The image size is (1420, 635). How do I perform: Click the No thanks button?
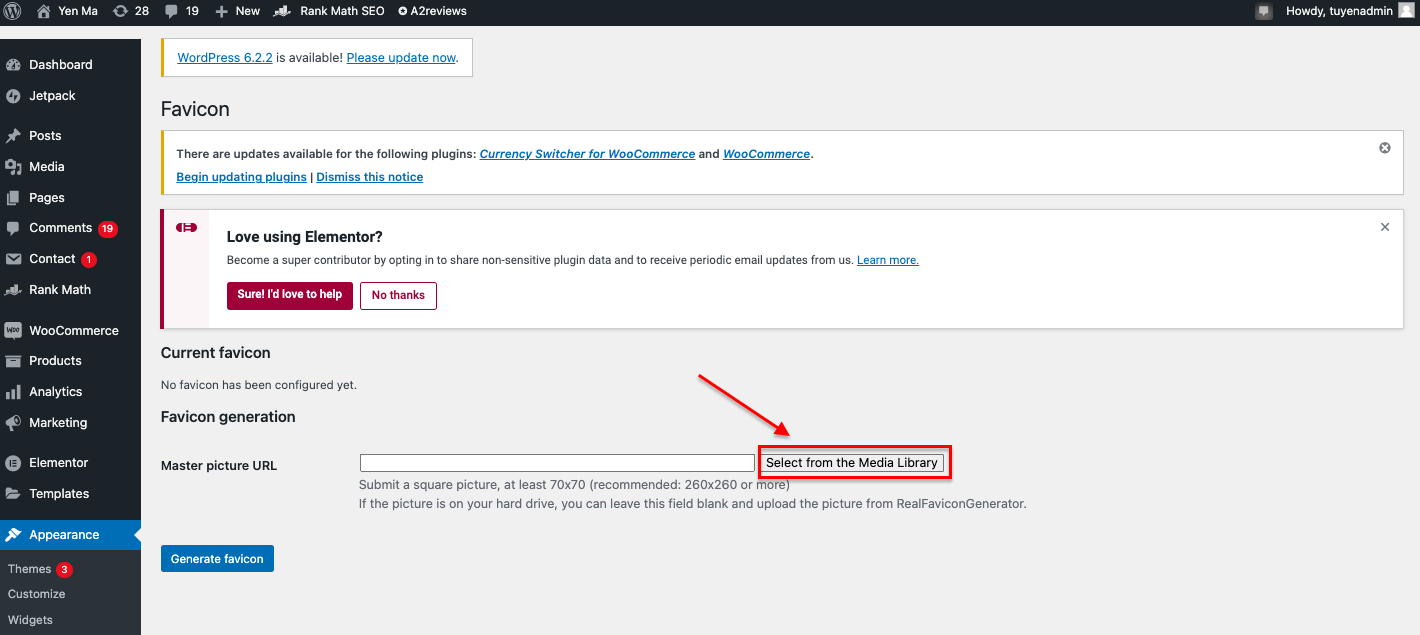coord(398,295)
